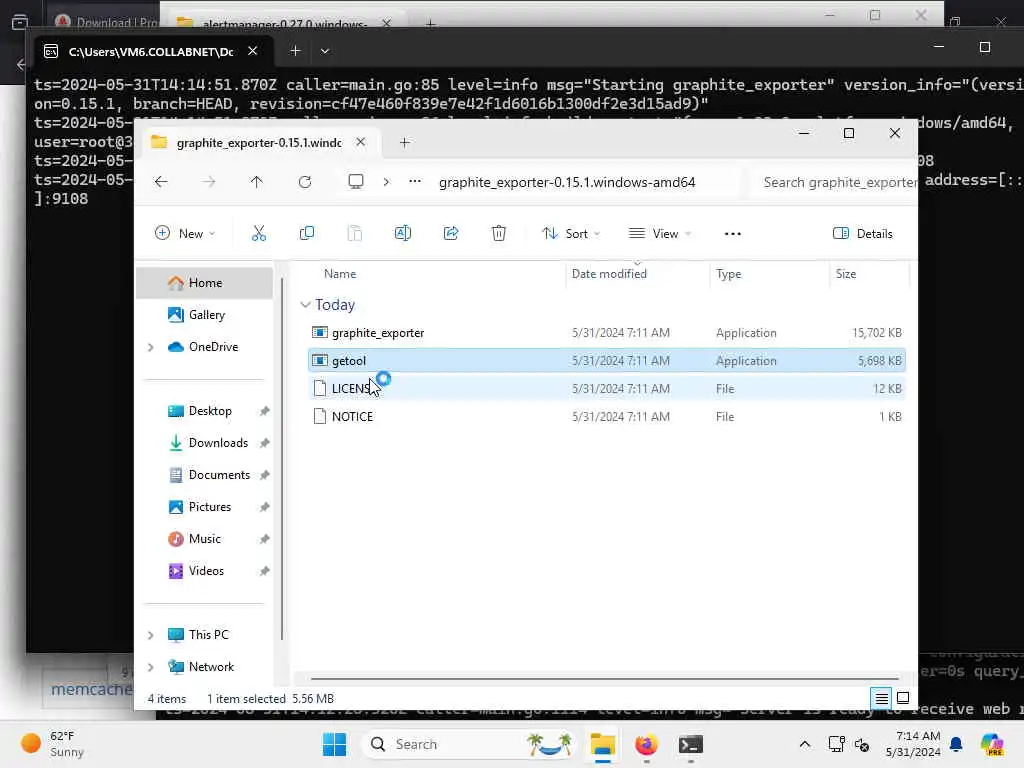Select the getool application file
The image size is (1024, 768).
(x=607, y=360)
